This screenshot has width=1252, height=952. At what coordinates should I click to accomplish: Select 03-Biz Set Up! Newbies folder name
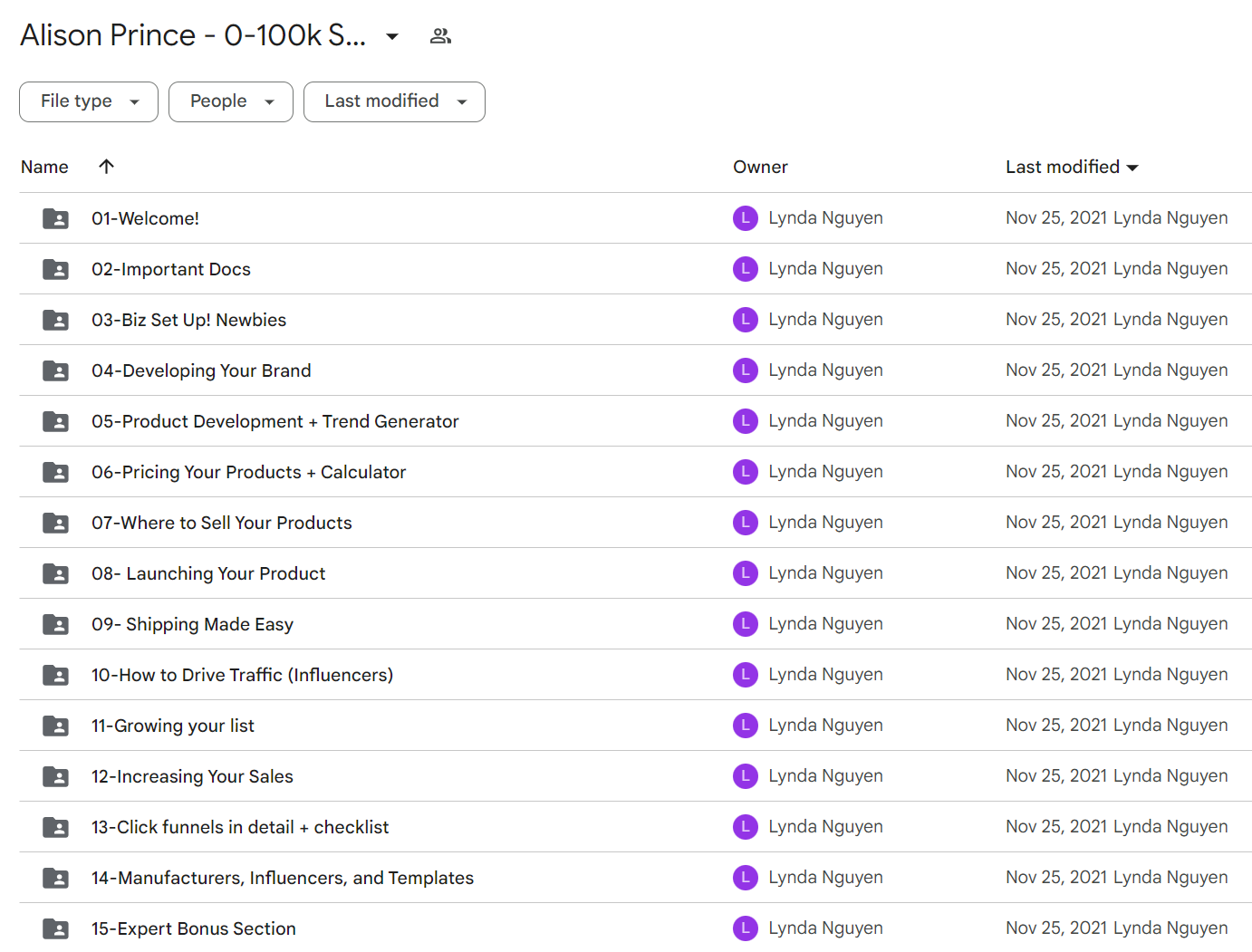[x=188, y=320]
